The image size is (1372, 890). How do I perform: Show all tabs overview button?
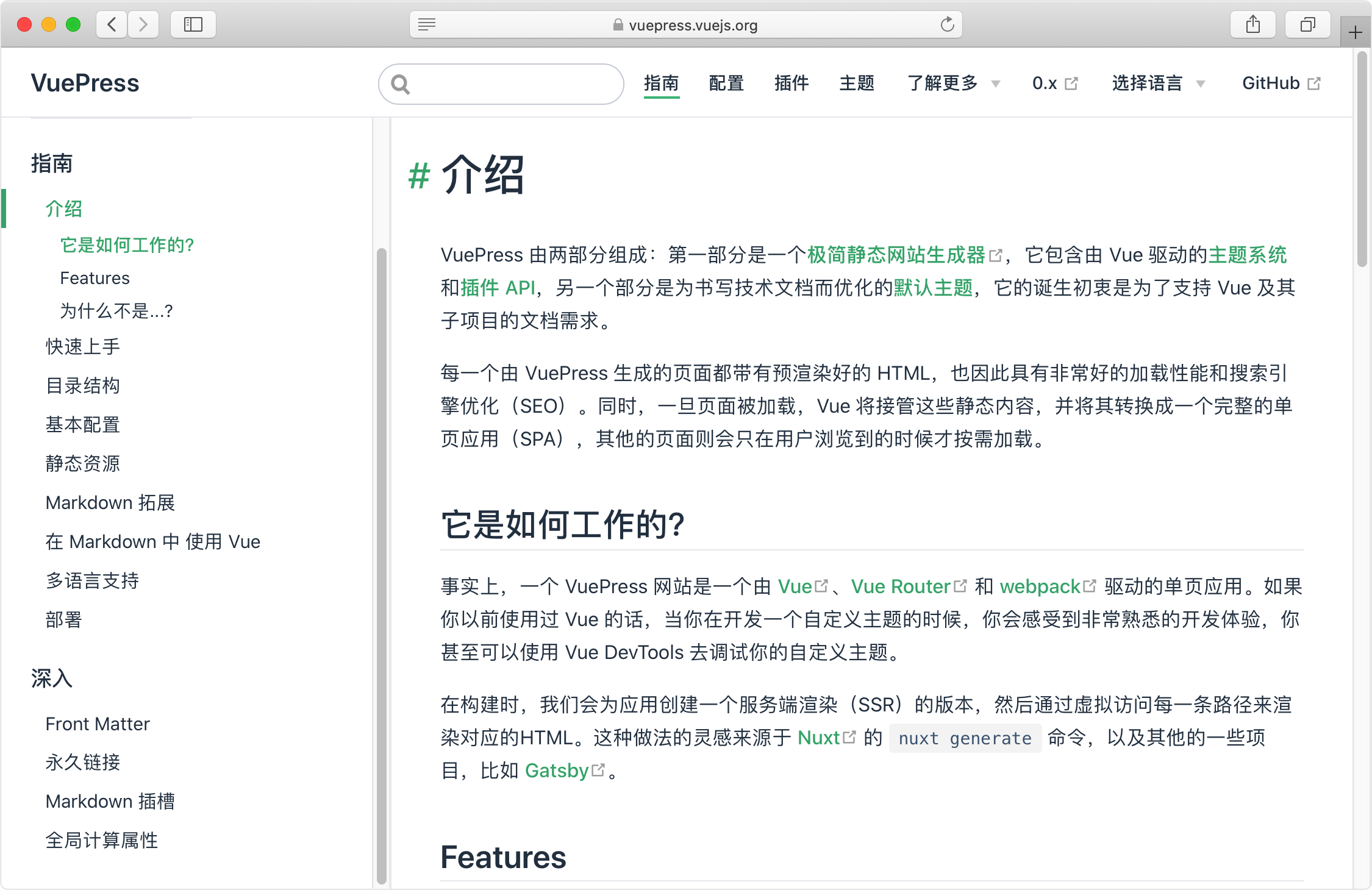[1308, 24]
